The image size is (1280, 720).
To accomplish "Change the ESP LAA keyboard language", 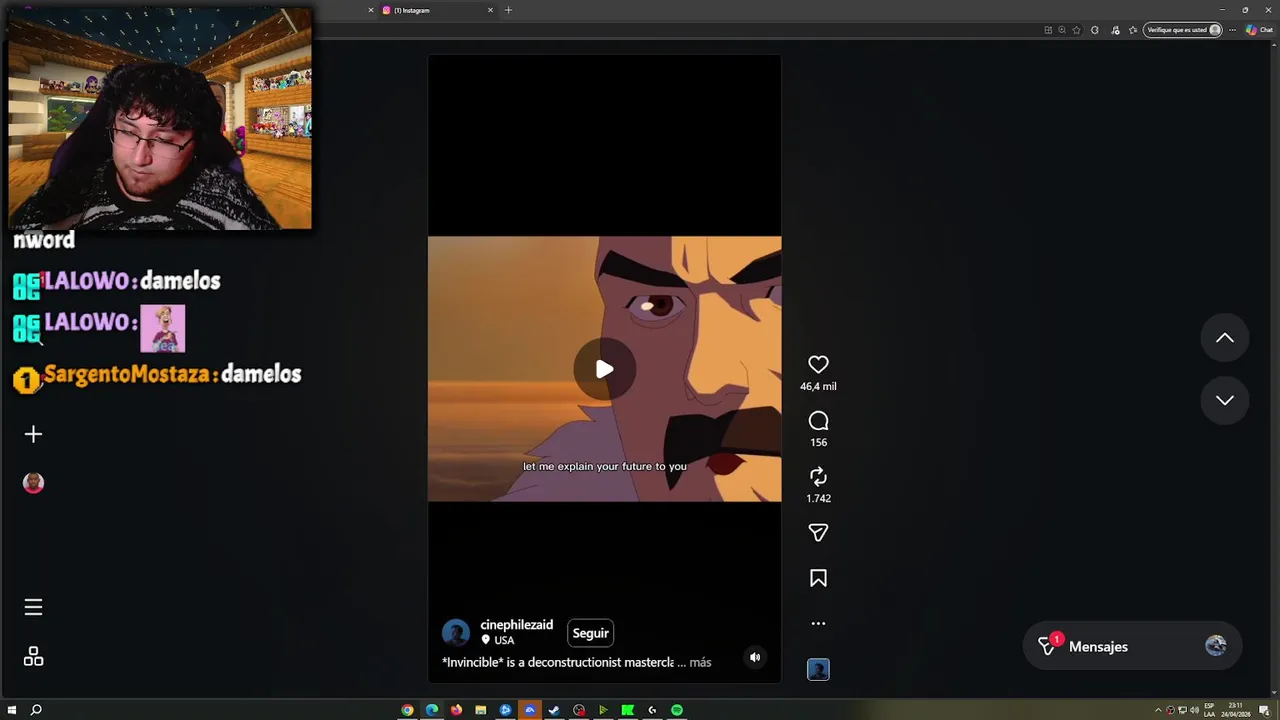I will pos(1209,710).
